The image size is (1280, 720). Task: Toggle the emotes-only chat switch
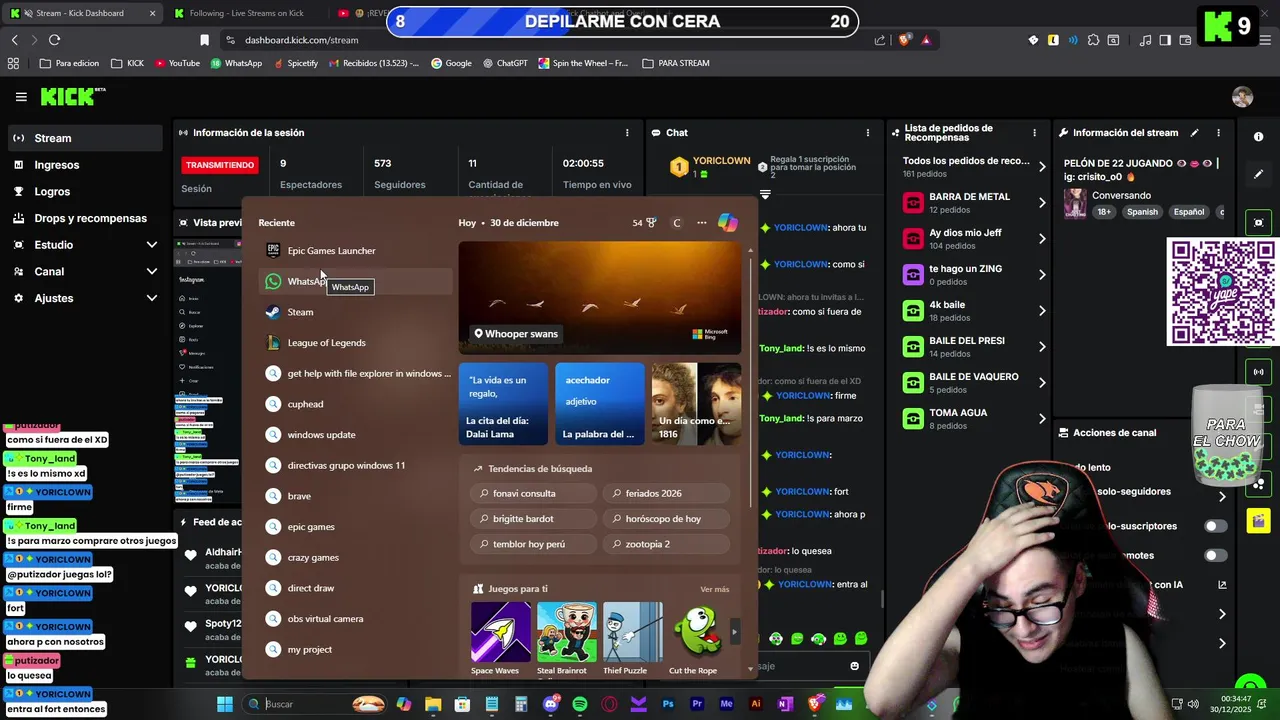point(1215,556)
